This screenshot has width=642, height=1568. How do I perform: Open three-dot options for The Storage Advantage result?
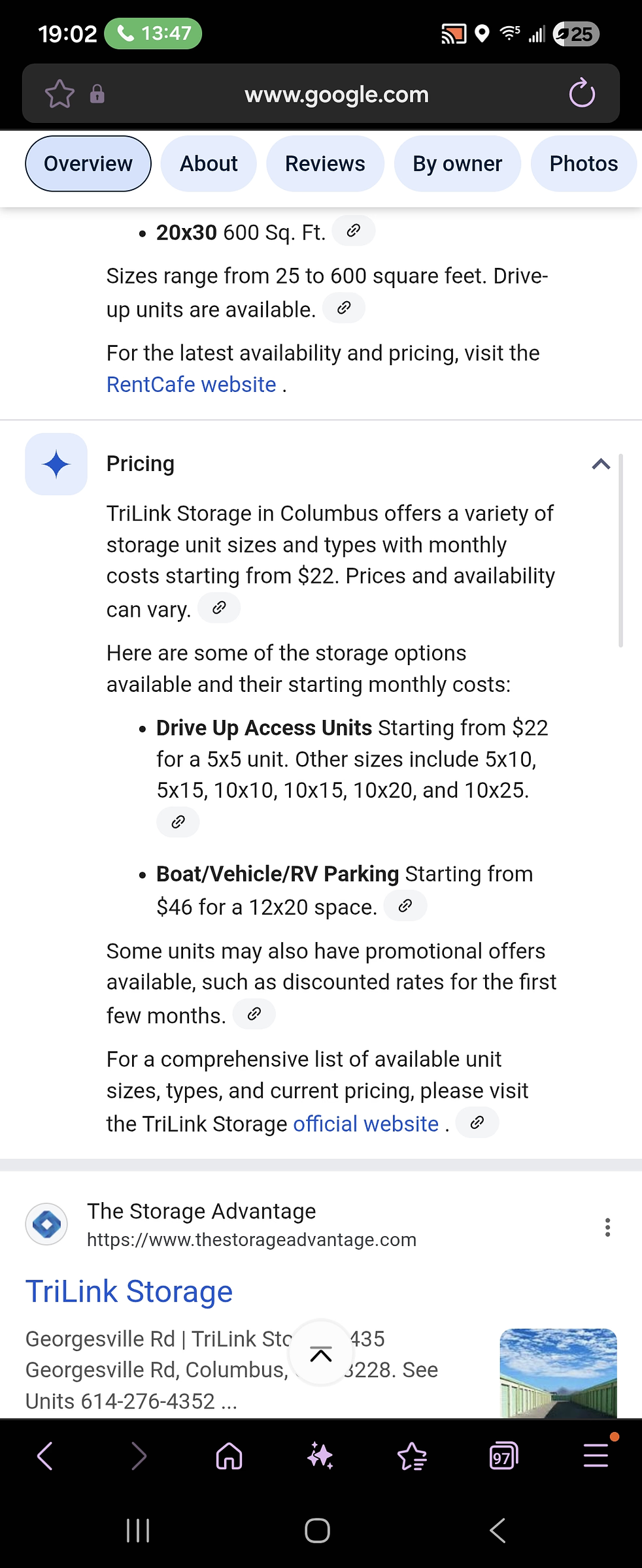point(608,1227)
